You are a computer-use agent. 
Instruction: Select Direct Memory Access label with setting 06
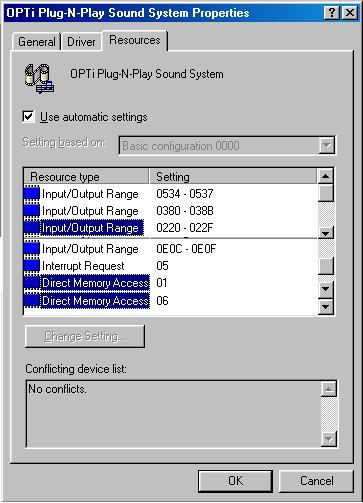pos(95,301)
